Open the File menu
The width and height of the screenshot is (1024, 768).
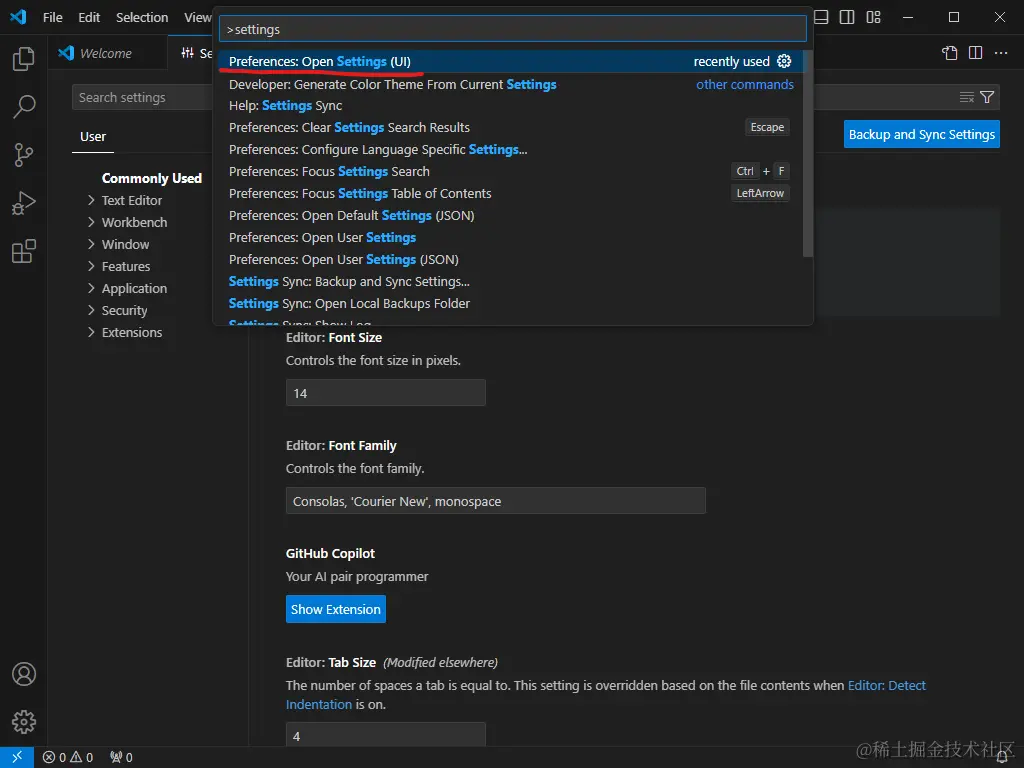click(53, 18)
